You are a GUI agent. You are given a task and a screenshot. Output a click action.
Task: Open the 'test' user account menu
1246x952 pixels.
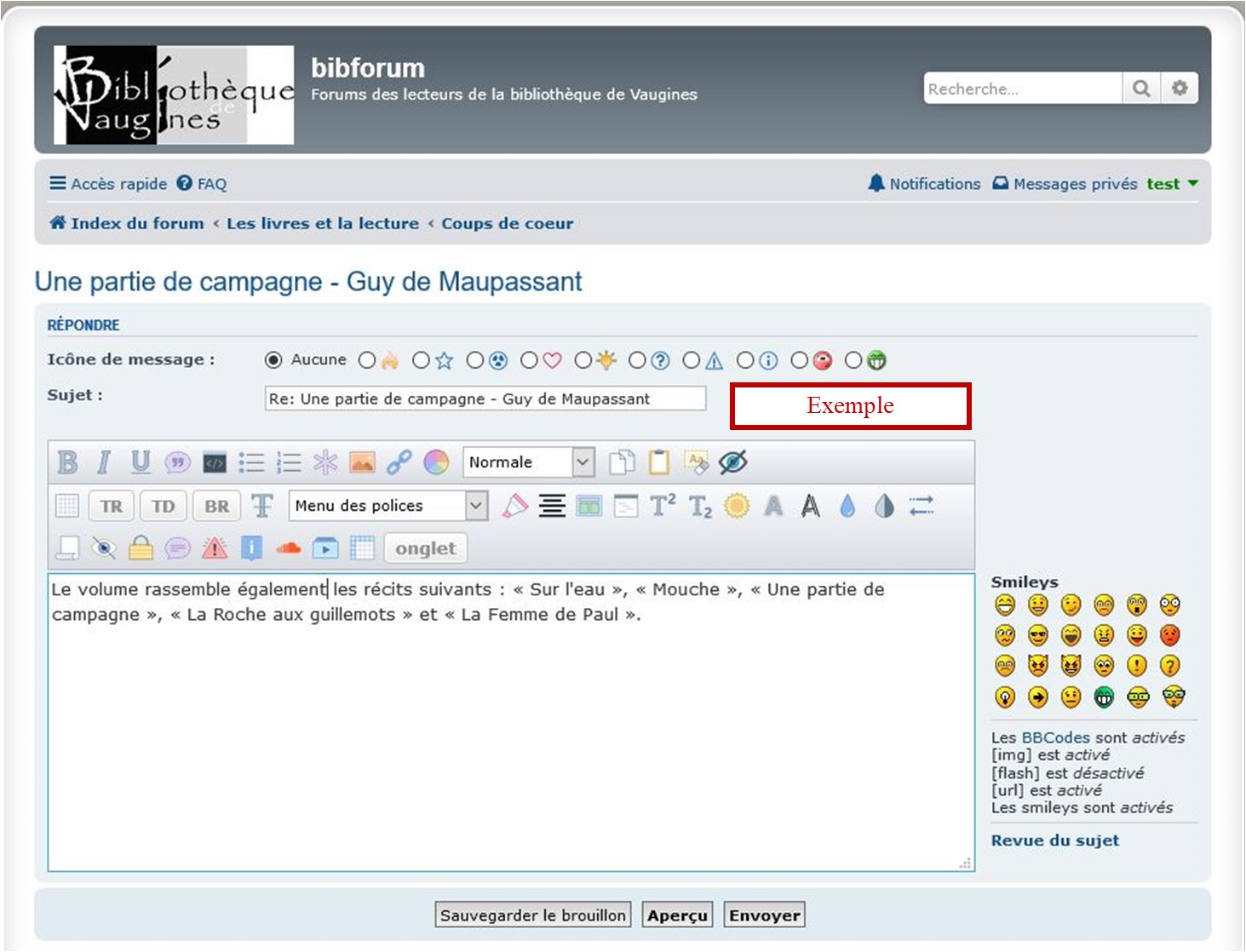(1171, 184)
